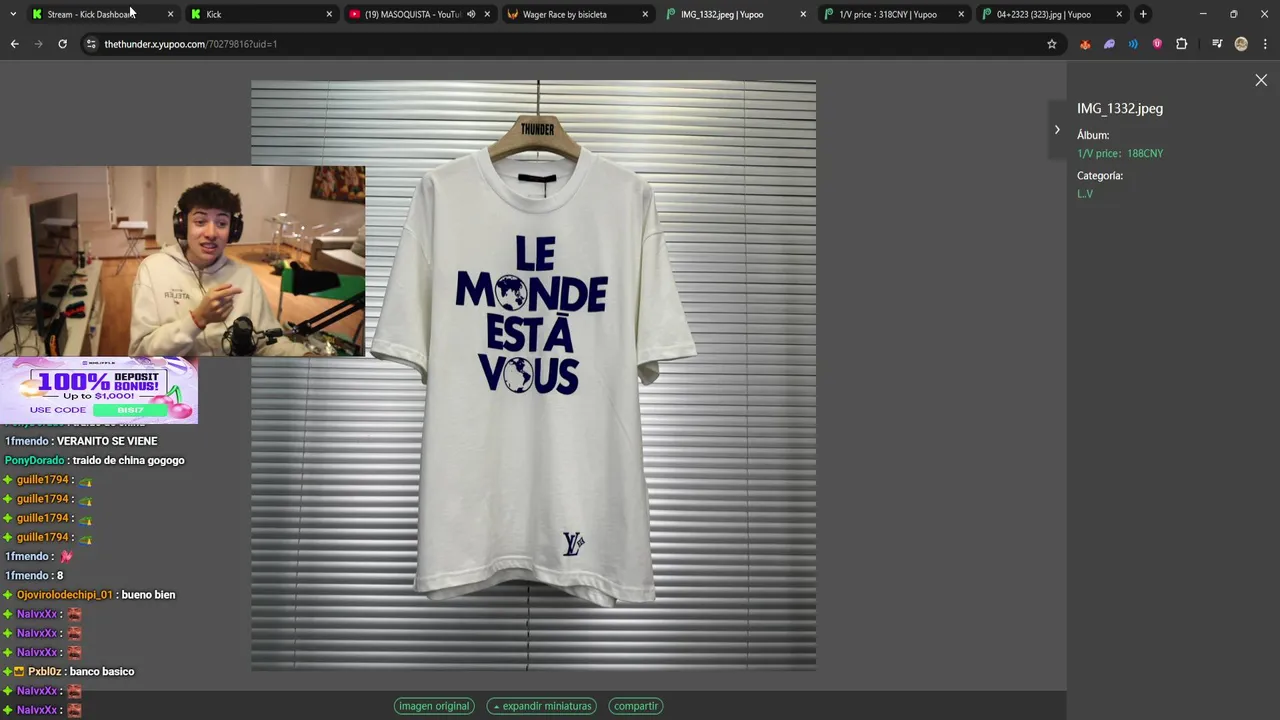Viewport: 1280px width, 720px height.
Task: Click chat username PonyDorado
Action: click(x=34, y=460)
